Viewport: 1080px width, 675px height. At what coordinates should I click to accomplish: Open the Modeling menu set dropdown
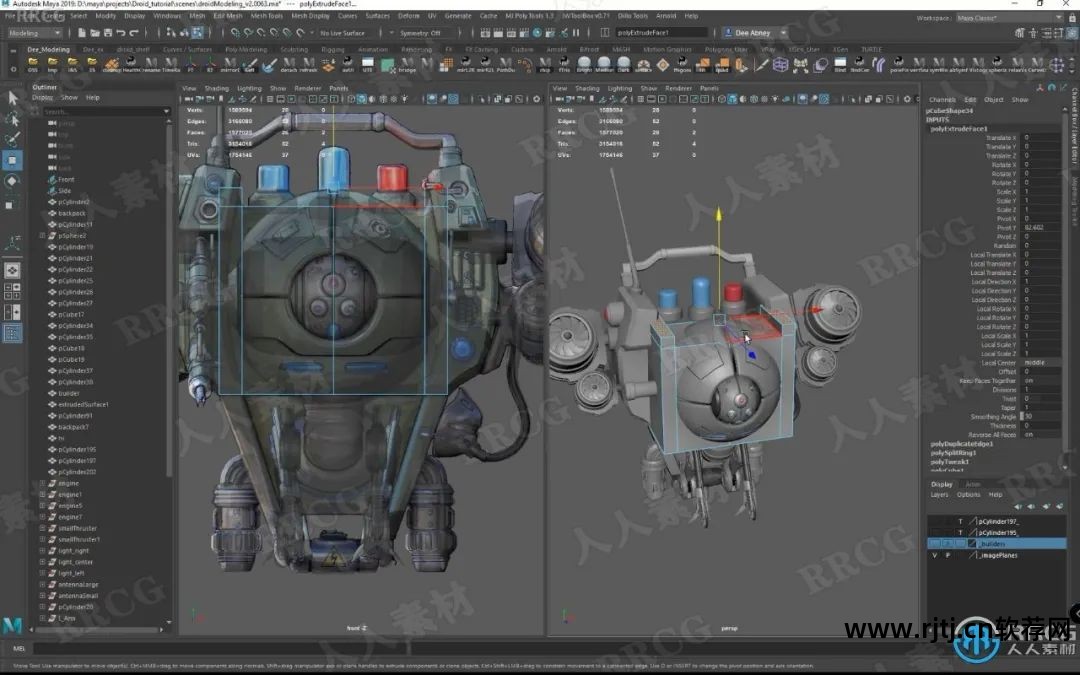[x=37, y=33]
